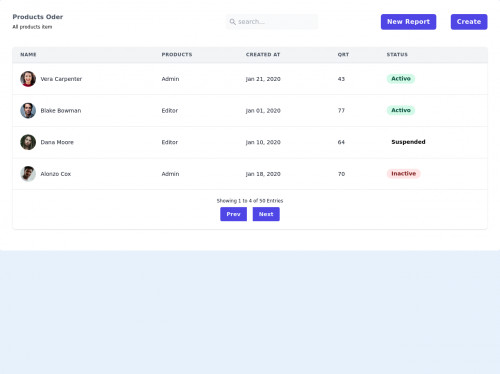Image resolution: width=500 pixels, height=374 pixels.
Task: Click the date Jan 18, 2020
Action: point(263,174)
